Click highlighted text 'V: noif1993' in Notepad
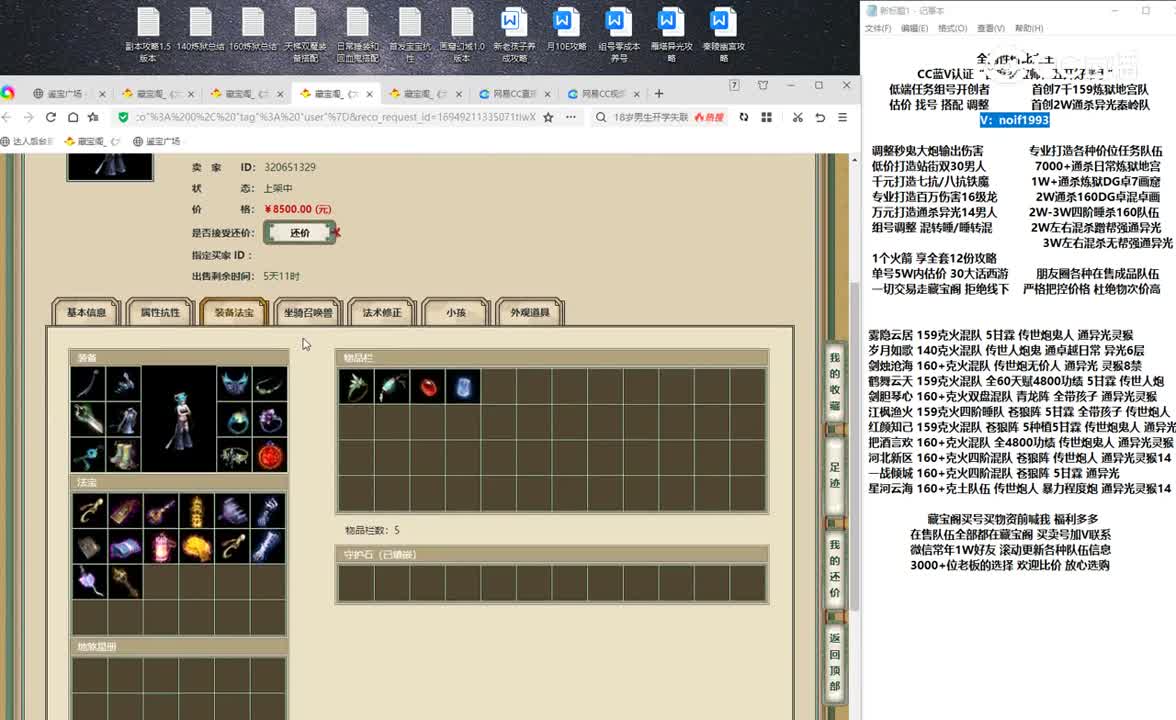The image size is (1176, 720). point(1014,120)
